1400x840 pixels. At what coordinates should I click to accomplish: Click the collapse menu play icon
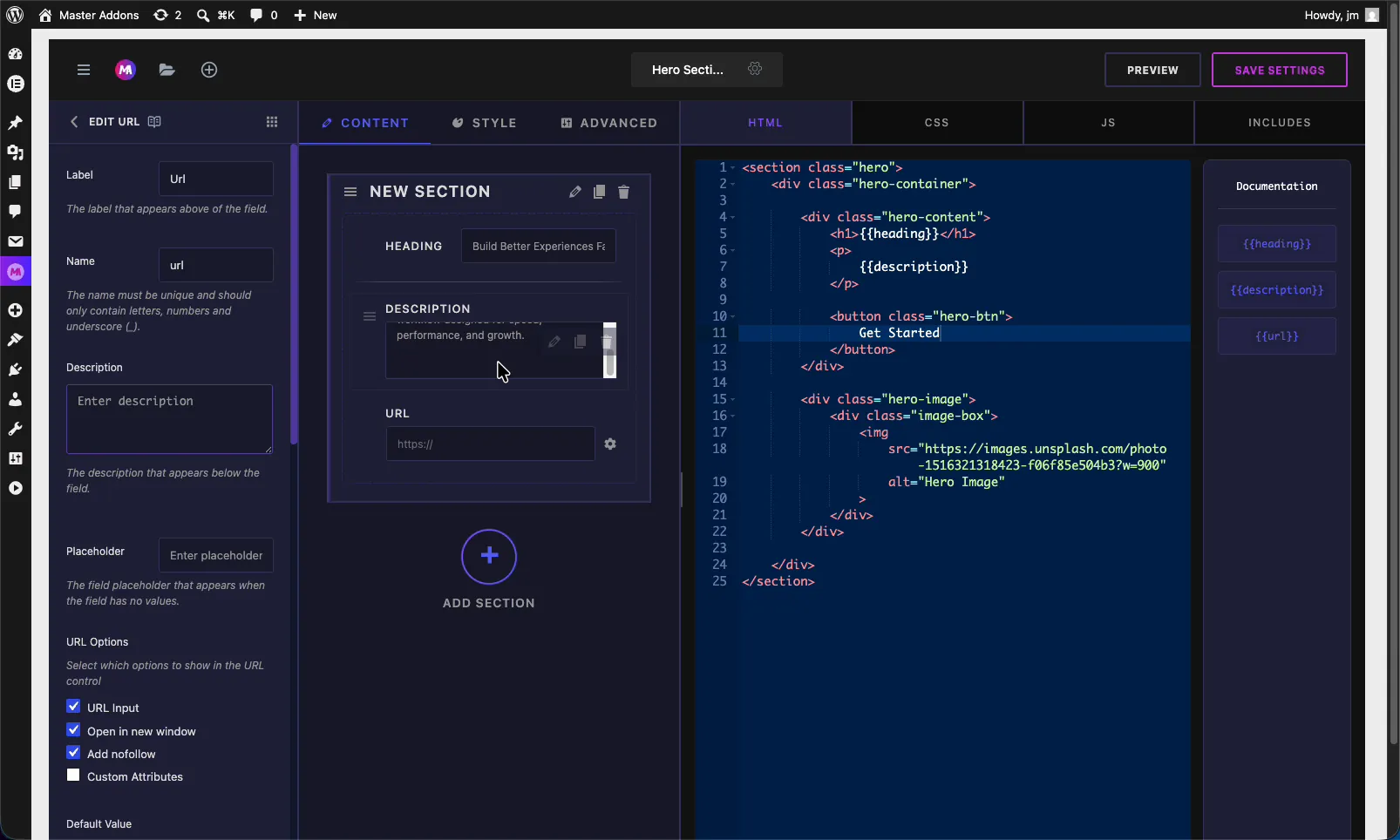point(15,488)
